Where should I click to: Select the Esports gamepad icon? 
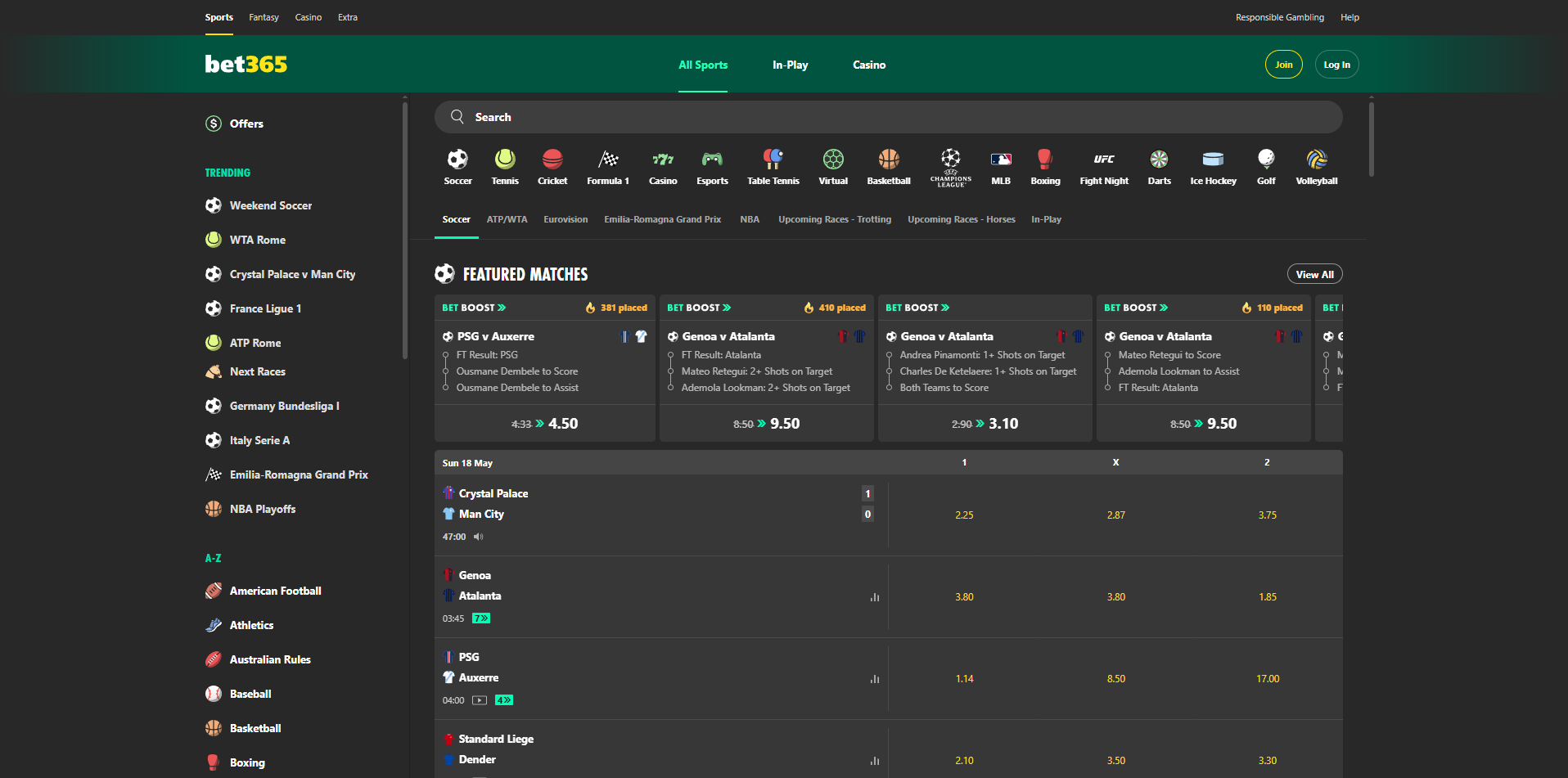(712, 159)
